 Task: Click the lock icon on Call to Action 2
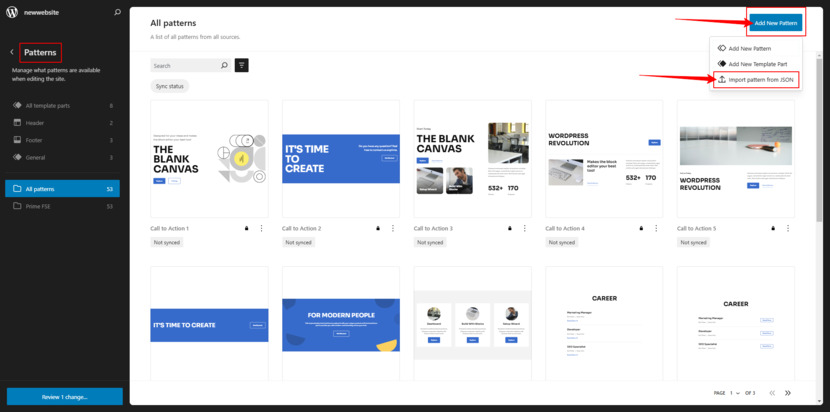pos(378,228)
